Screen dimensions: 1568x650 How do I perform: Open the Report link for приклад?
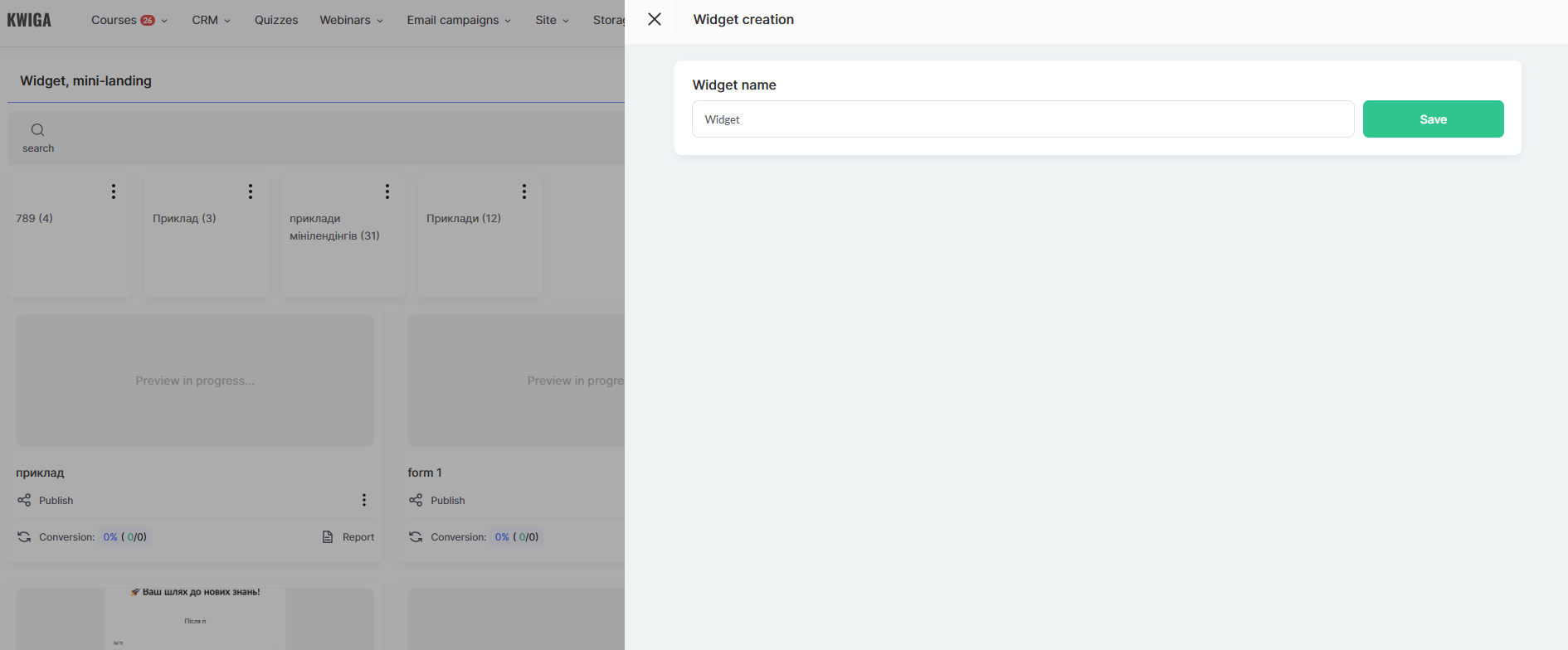click(x=349, y=537)
